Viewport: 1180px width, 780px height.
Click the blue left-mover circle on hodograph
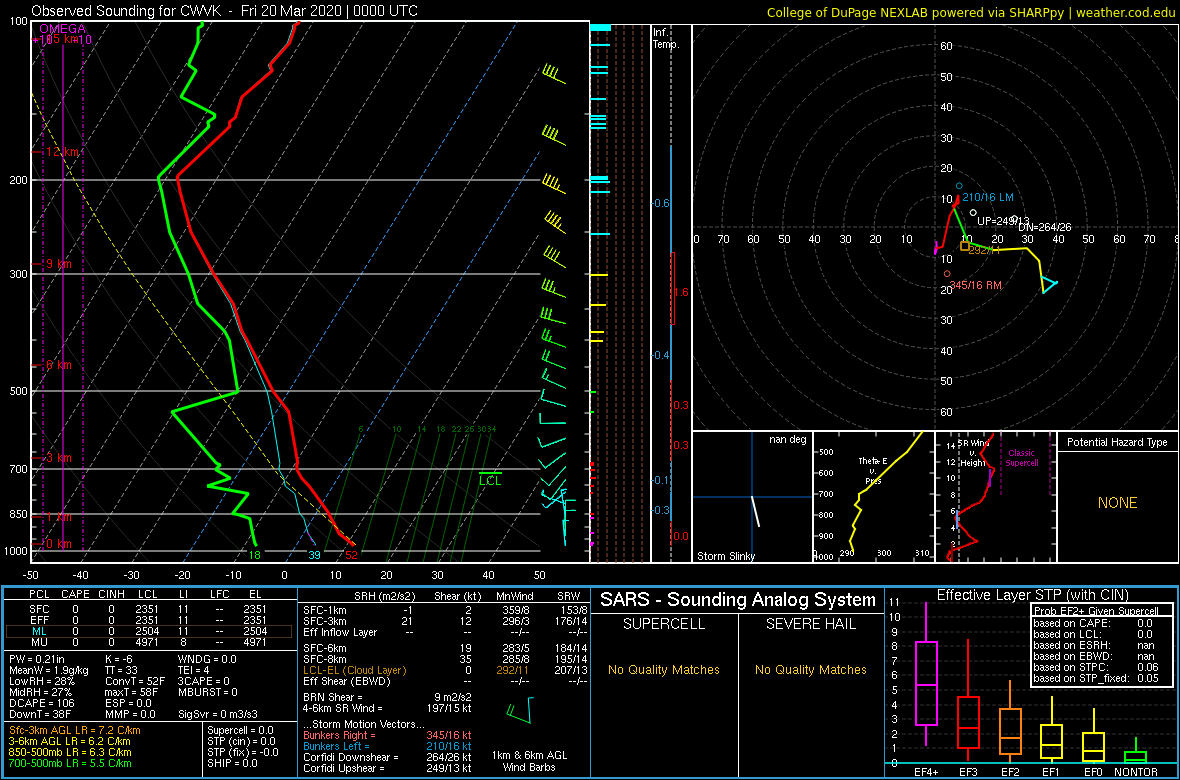960,185
